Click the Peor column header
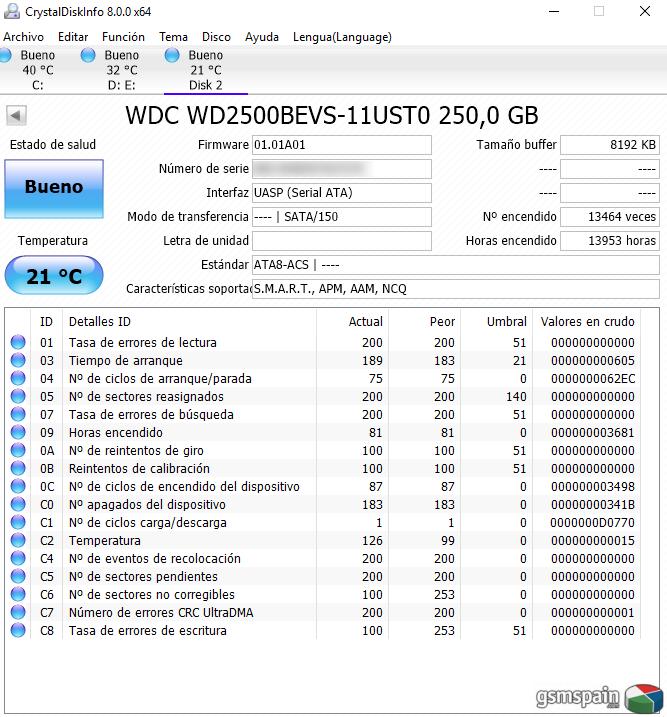This screenshot has width=667, height=717. [424, 321]
